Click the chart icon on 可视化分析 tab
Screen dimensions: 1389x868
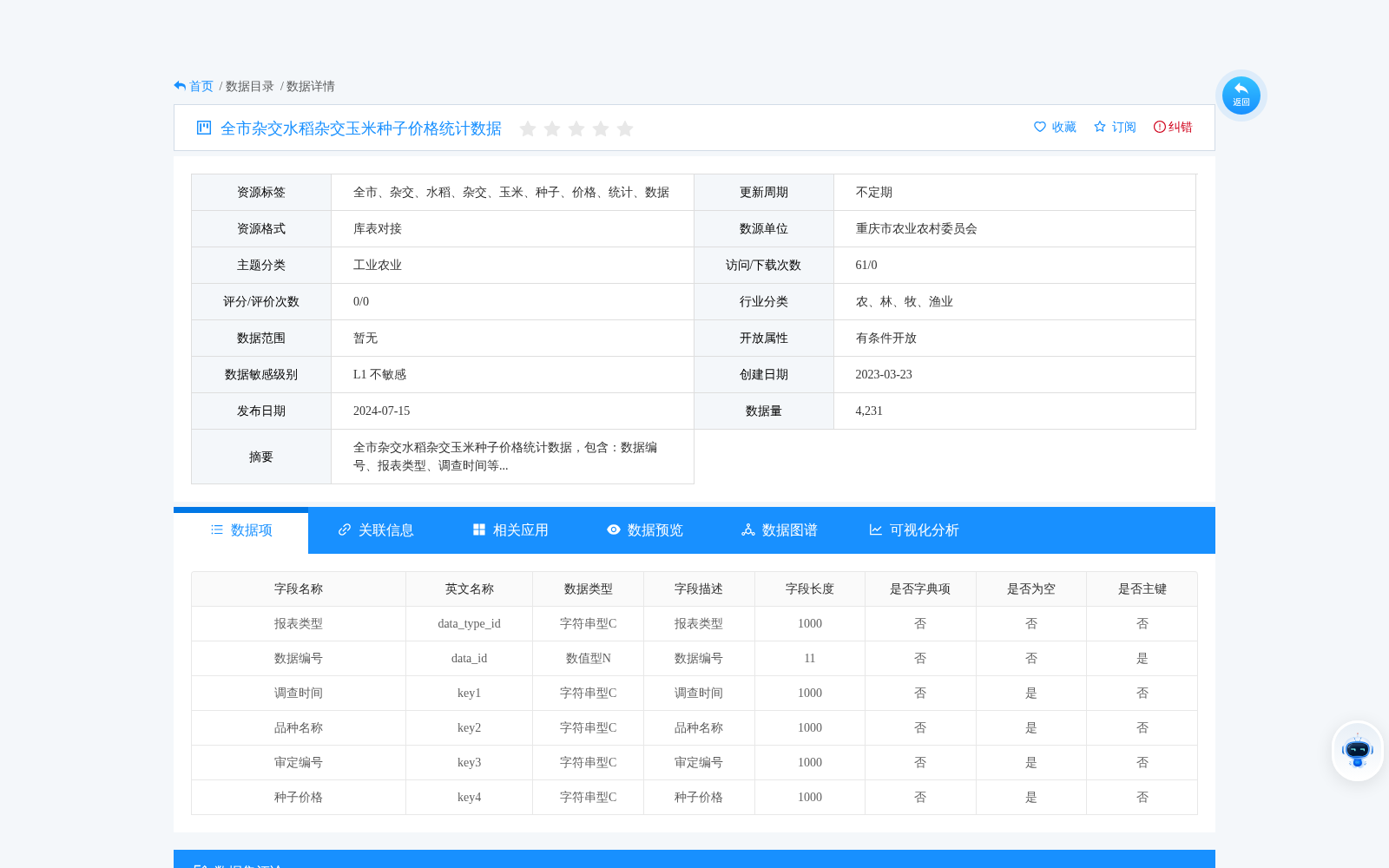(x=876, y=529)
